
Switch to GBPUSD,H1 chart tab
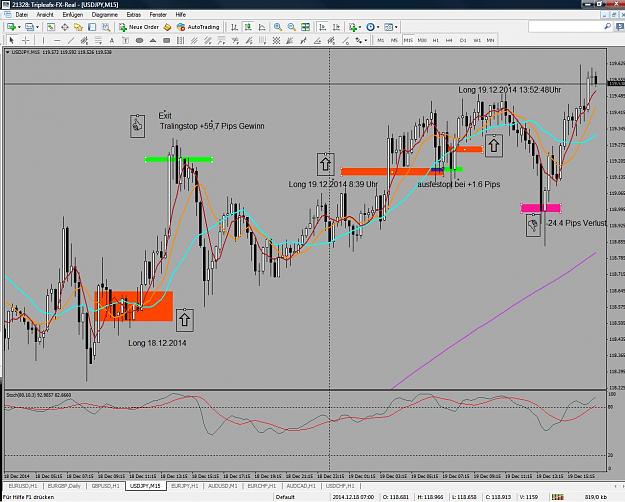[x=105, y=486]
